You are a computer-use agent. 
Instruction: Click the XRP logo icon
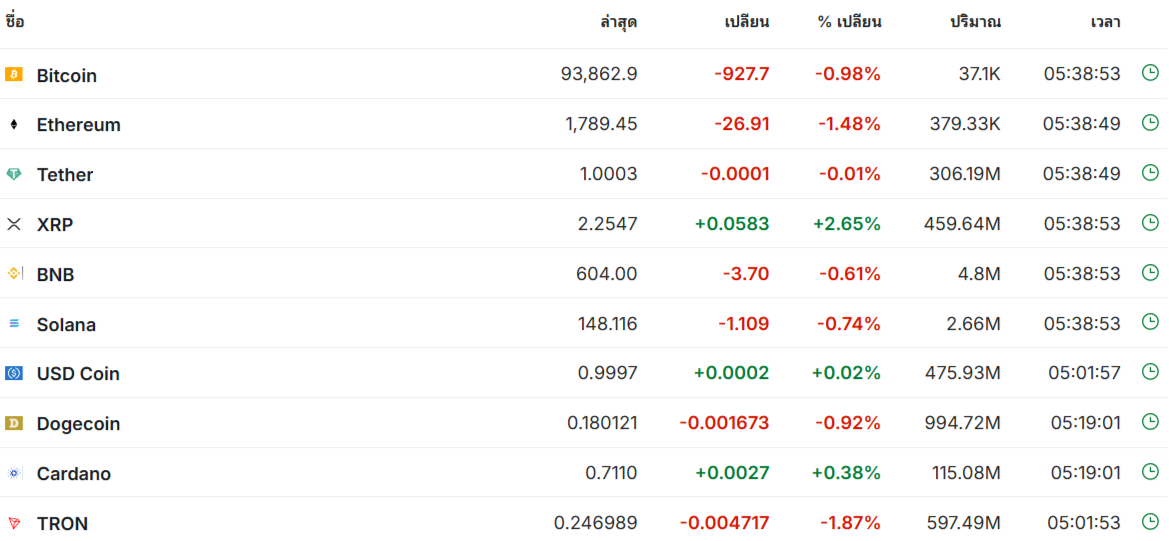tap(13, 224)
